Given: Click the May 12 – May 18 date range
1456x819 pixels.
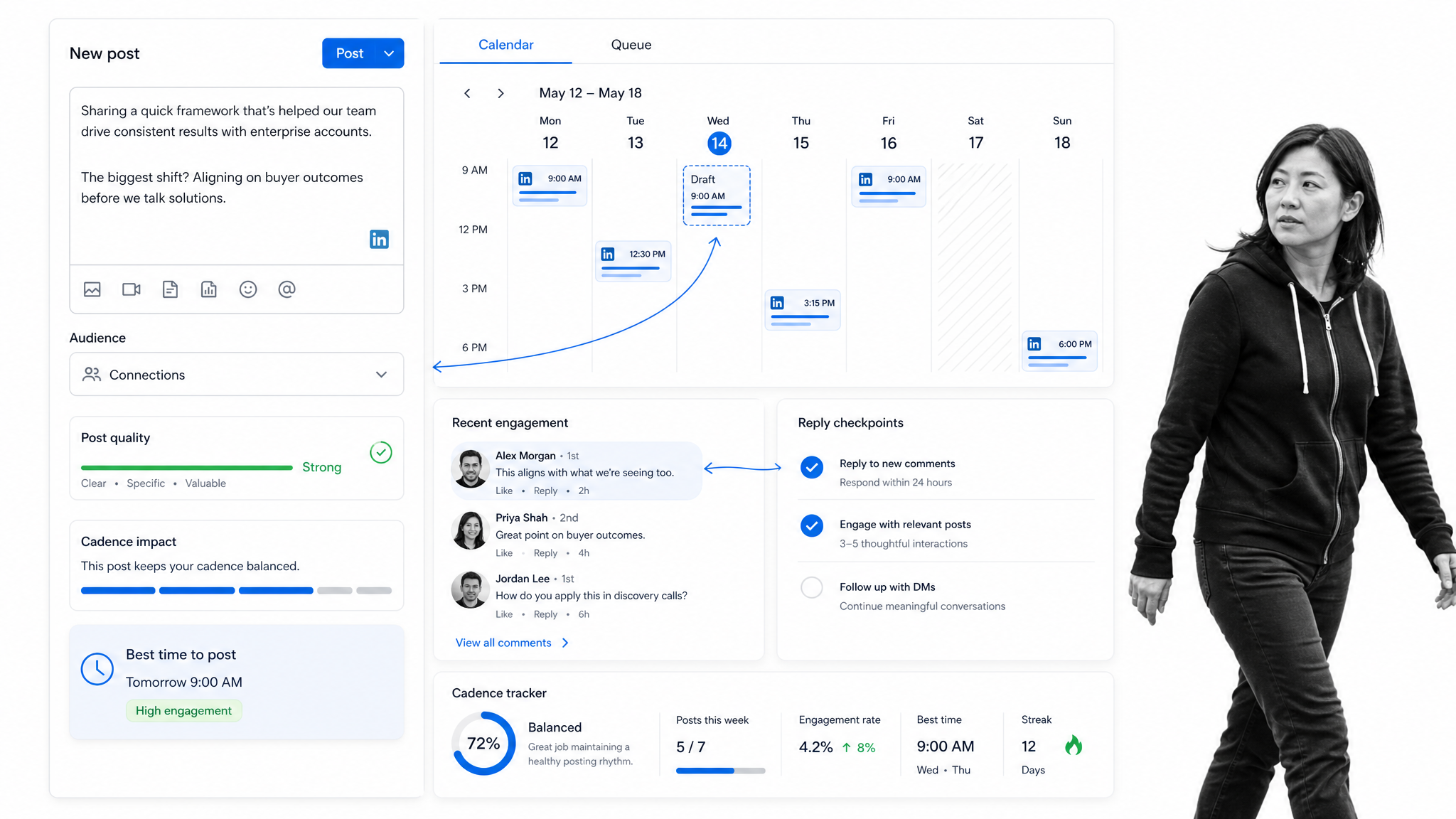Looking at the screenshot, I should coord(590,93).
